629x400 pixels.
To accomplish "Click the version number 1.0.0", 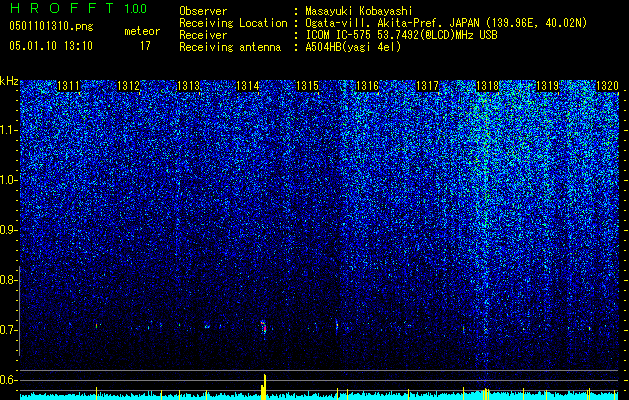I will 136,9.
